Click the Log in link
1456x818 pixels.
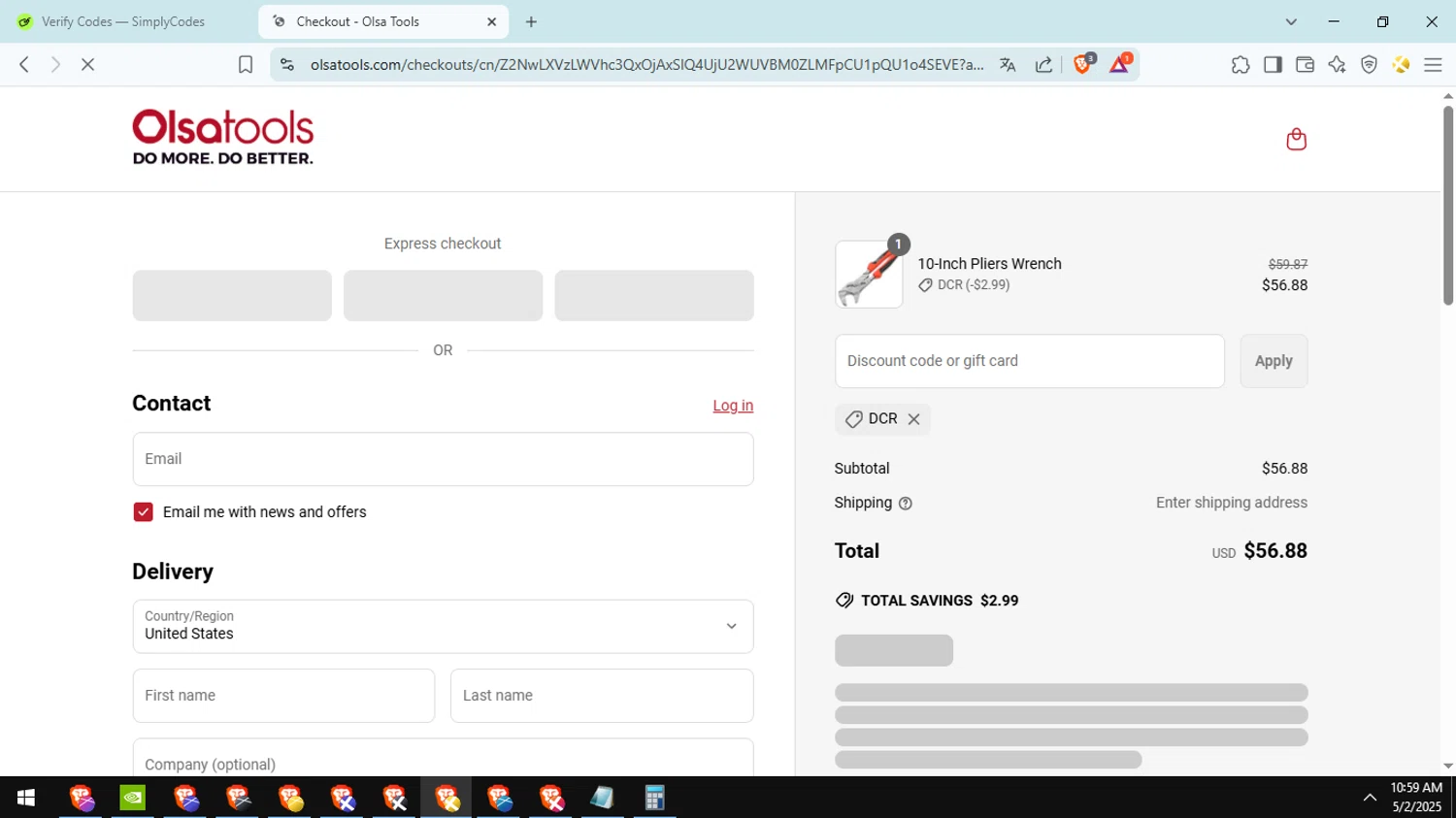pyautogui.click(x=733, y=406)
